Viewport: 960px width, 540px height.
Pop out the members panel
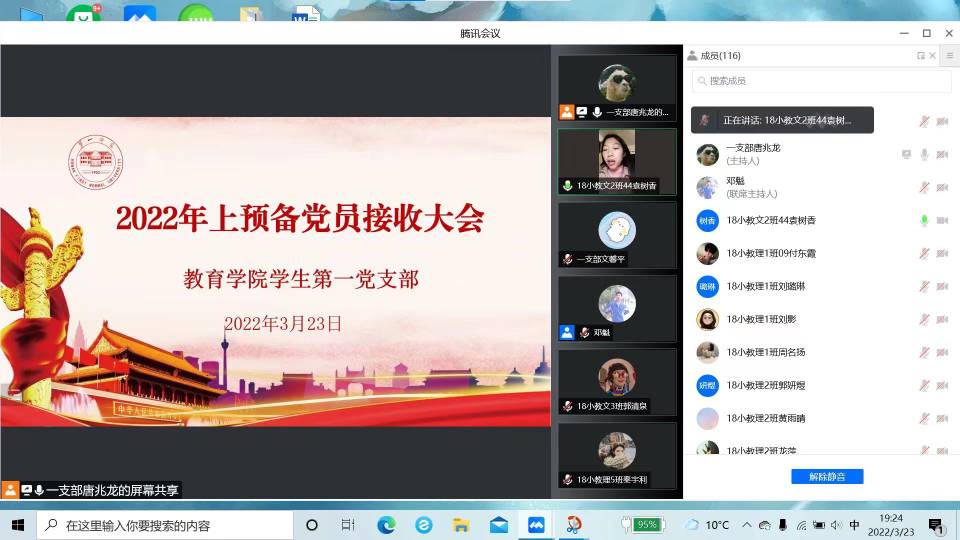(x=920, y=56)
